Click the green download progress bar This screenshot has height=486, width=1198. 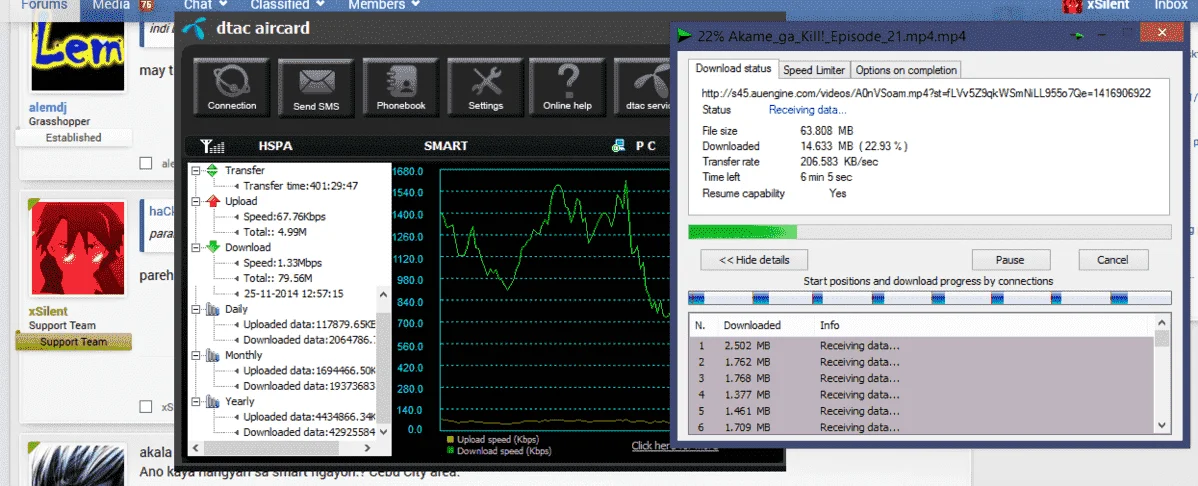click(x=930, y=232)
